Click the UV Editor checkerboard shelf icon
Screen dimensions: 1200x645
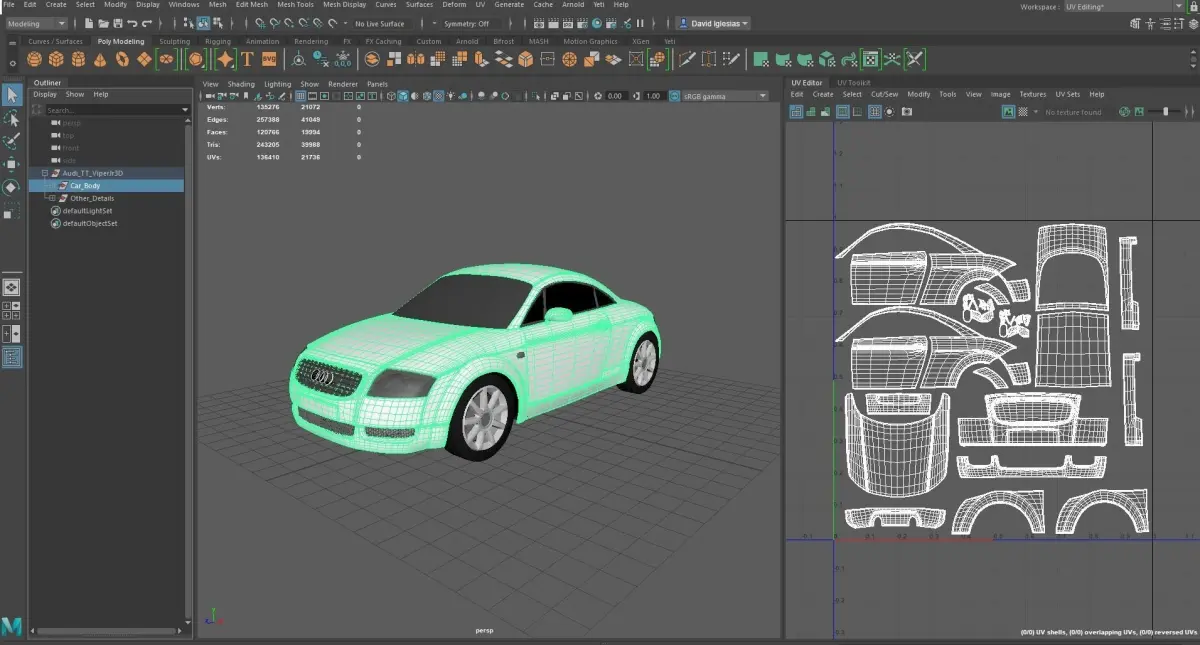click(x=870, y=60)
